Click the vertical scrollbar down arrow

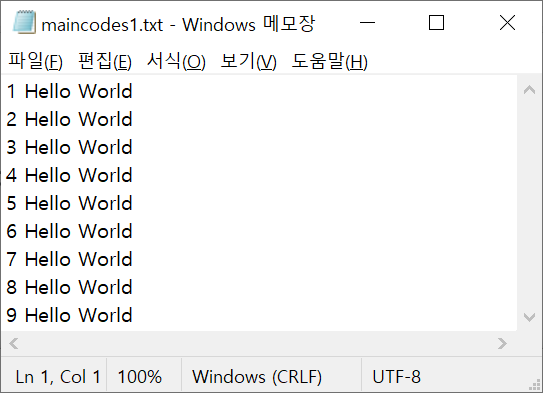point(529,317)
